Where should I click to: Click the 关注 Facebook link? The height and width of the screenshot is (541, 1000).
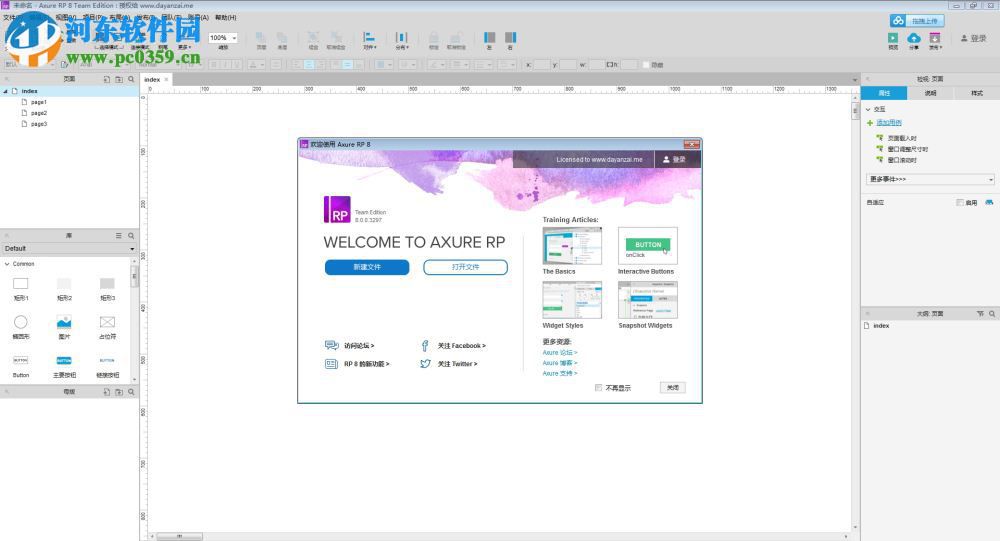click(x=461, y=346)
